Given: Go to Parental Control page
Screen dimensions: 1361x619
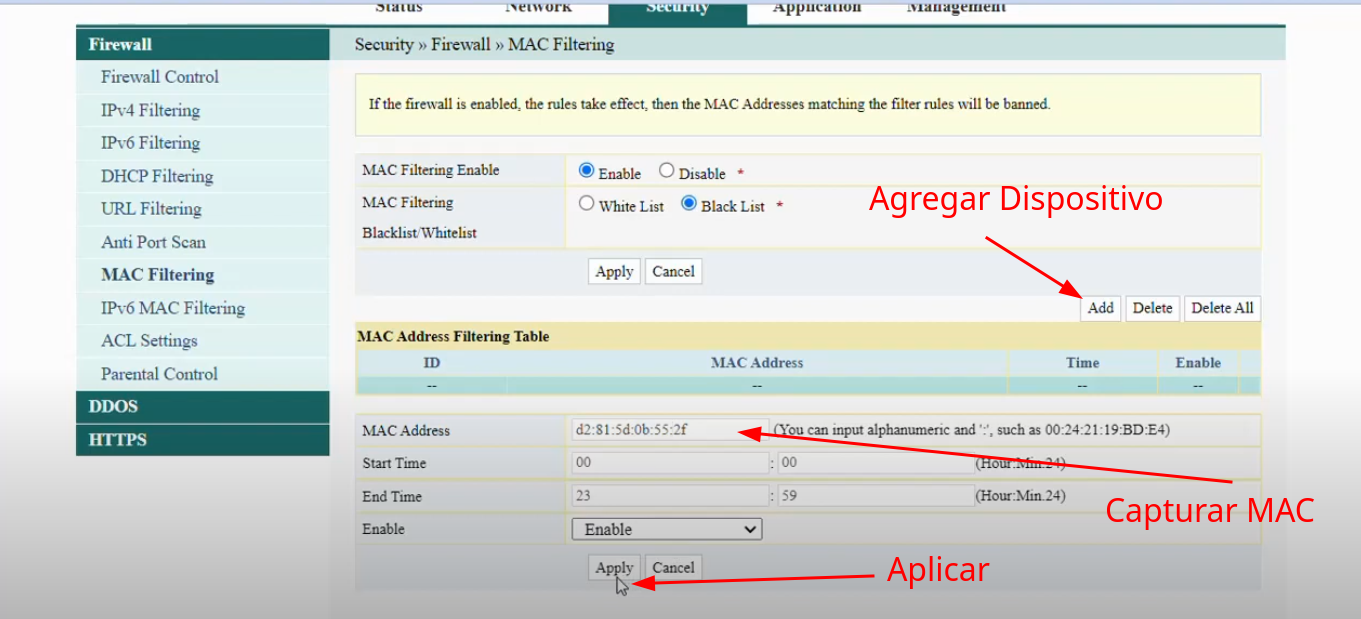Looking at the screenshot, I should (x=159, y=374).
